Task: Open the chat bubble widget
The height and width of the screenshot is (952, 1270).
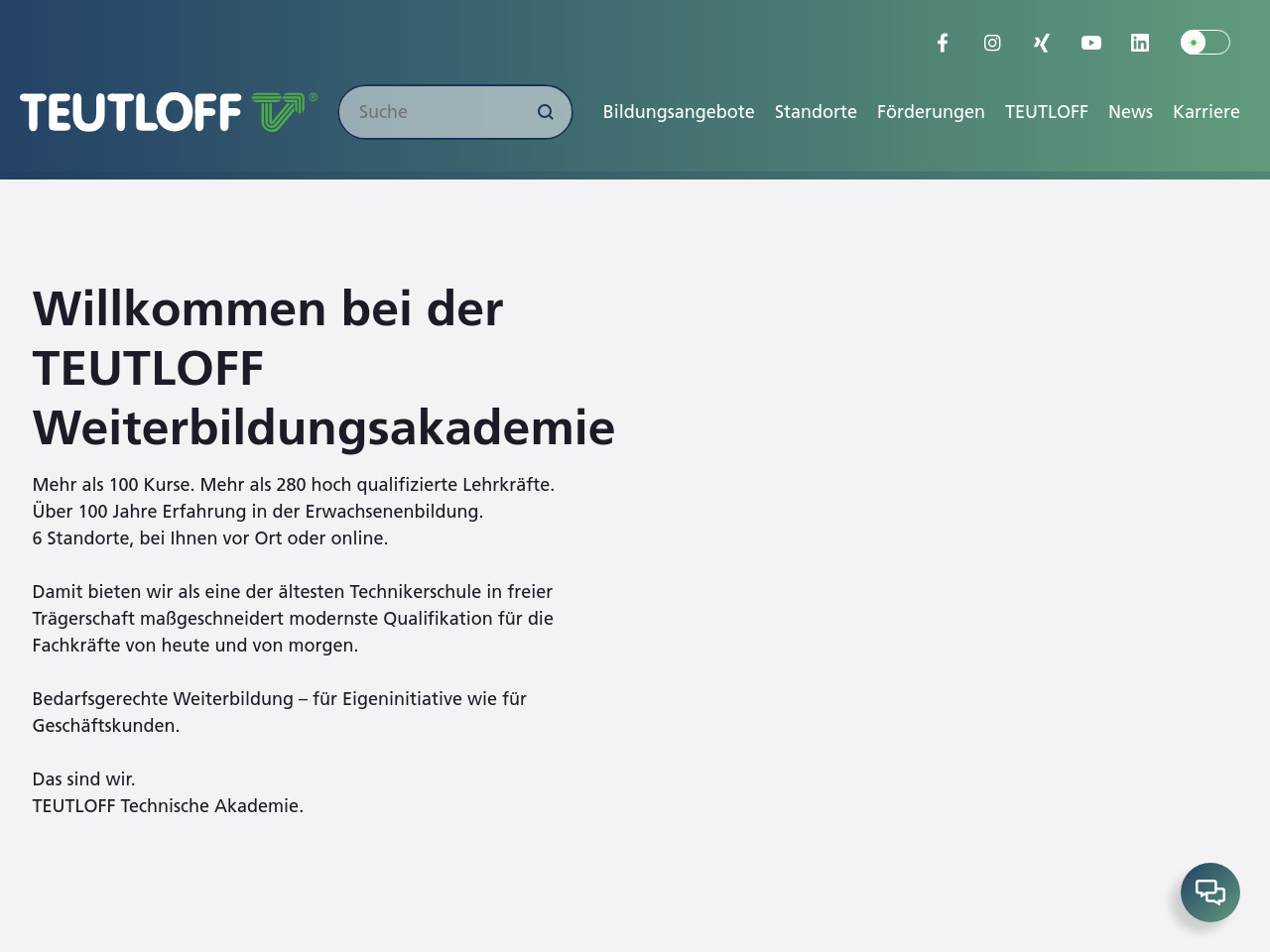Action: [1209, 892]
